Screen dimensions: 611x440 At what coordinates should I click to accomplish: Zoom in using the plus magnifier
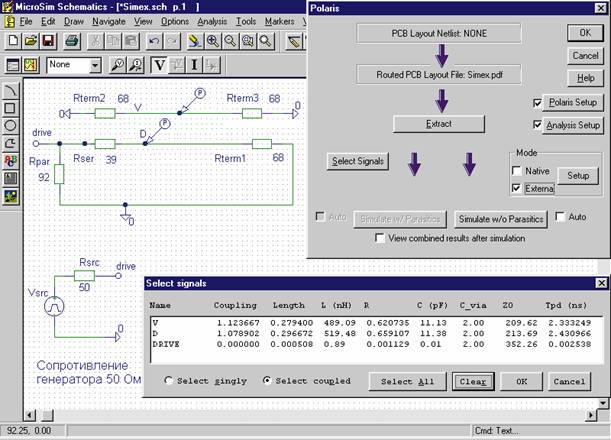pyautogui.click(x=213, y=41)
